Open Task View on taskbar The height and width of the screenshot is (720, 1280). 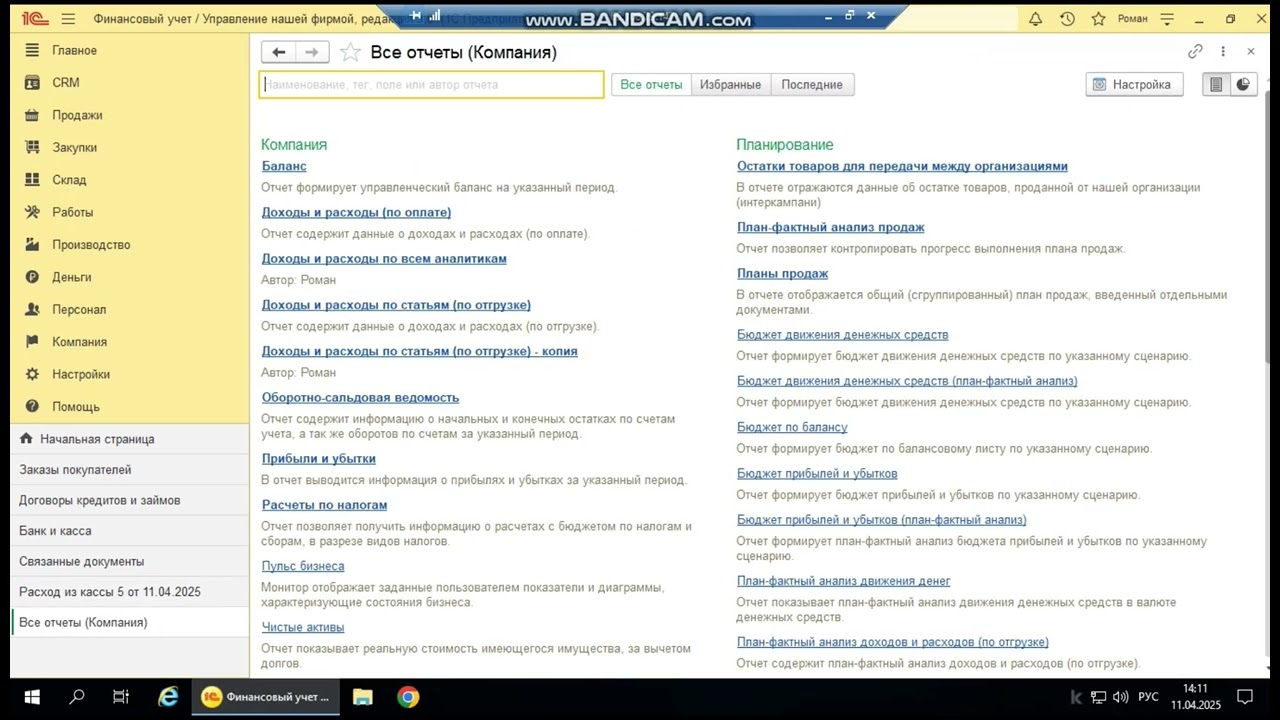pos(121,698)
